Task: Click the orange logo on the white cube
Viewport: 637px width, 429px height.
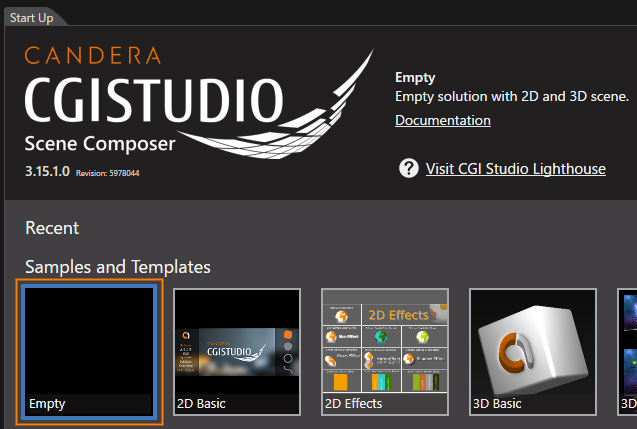Action: (517, 352)
